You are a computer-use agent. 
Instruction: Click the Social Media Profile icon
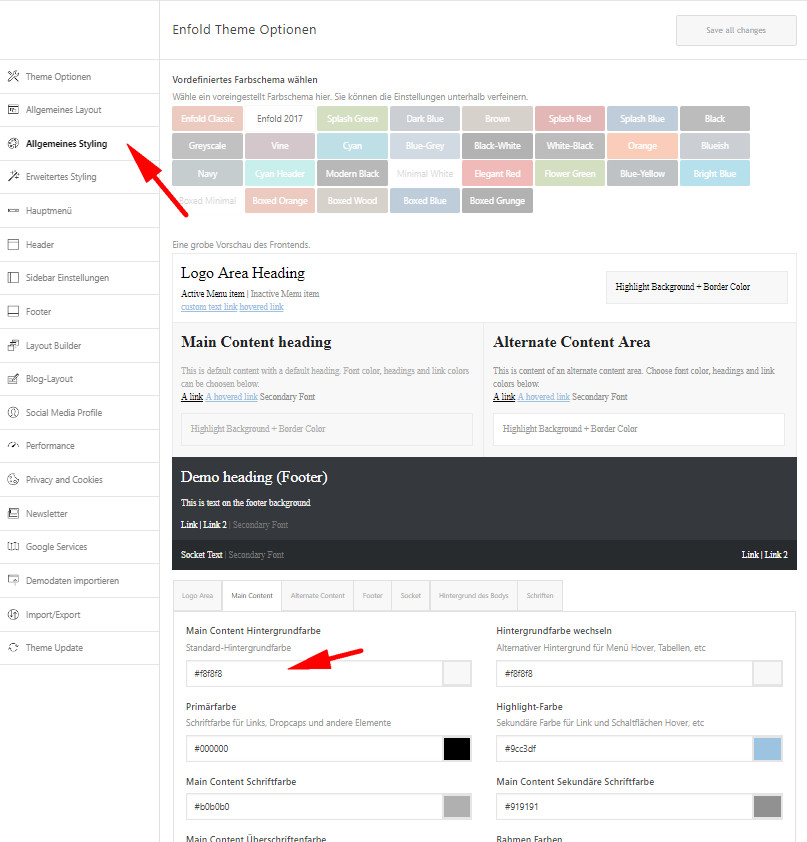click(13, 412)
